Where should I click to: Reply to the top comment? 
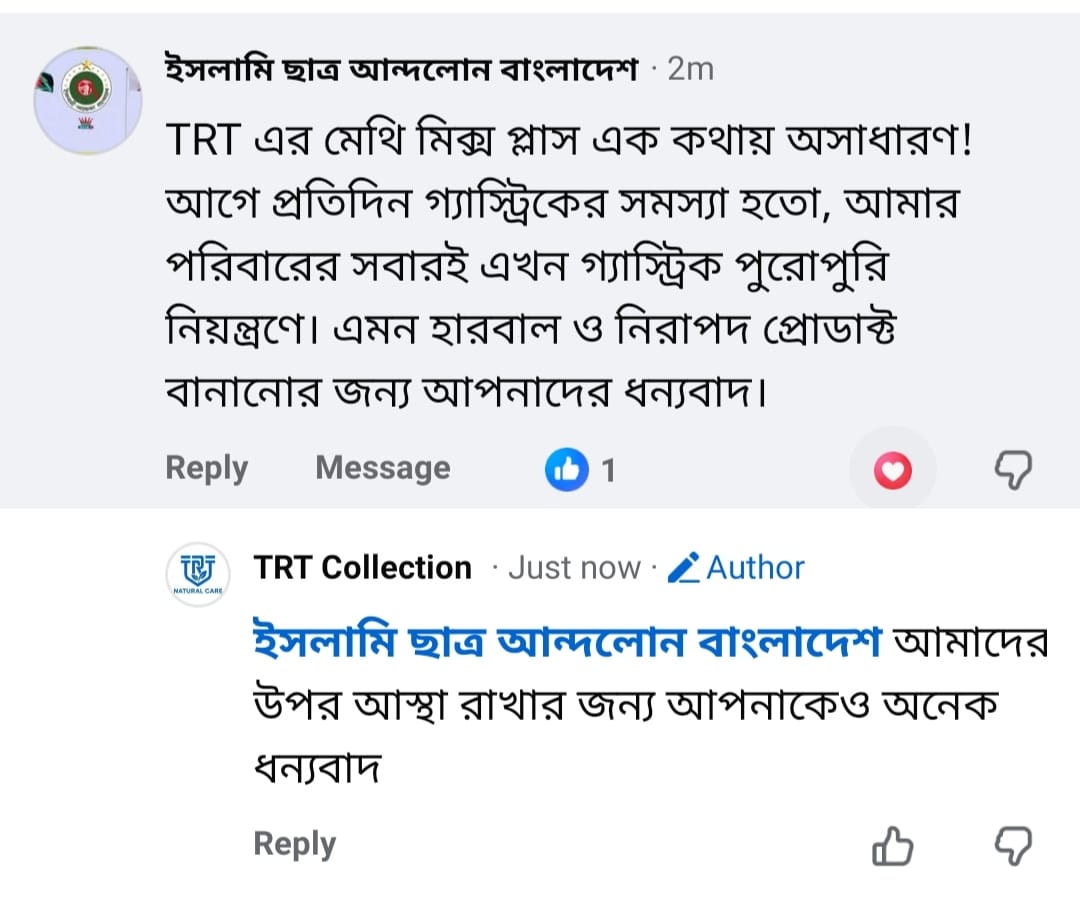click(x=207, y=469)
